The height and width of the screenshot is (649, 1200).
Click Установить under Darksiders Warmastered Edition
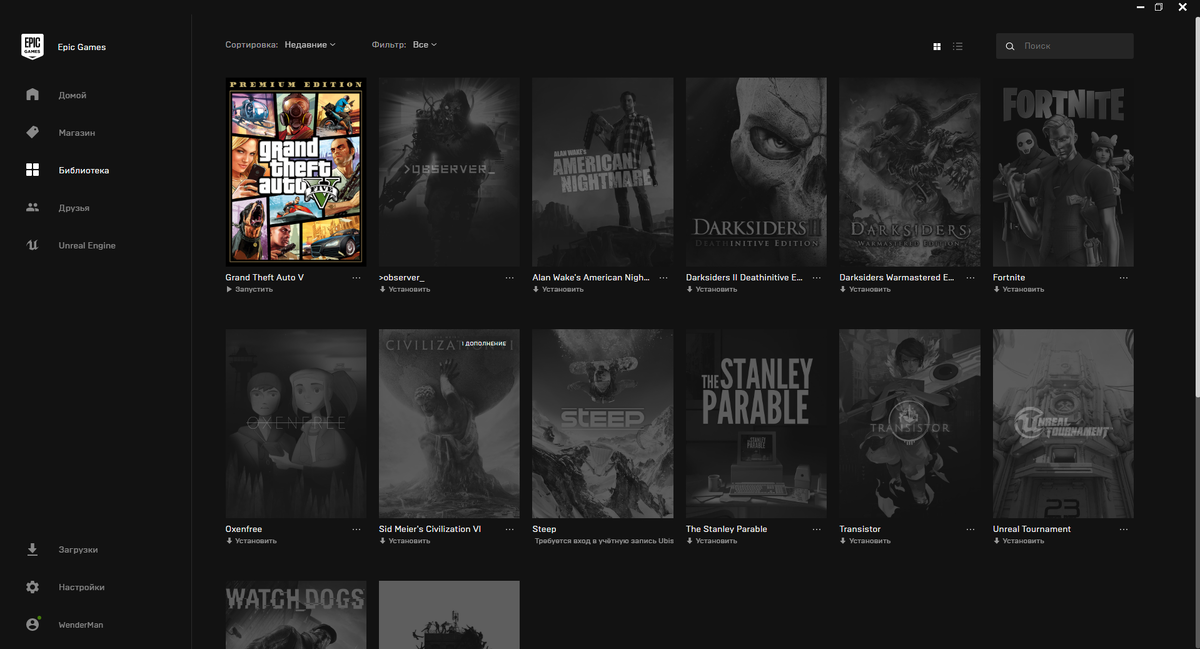pyautogui.click(x=865, y=289)
